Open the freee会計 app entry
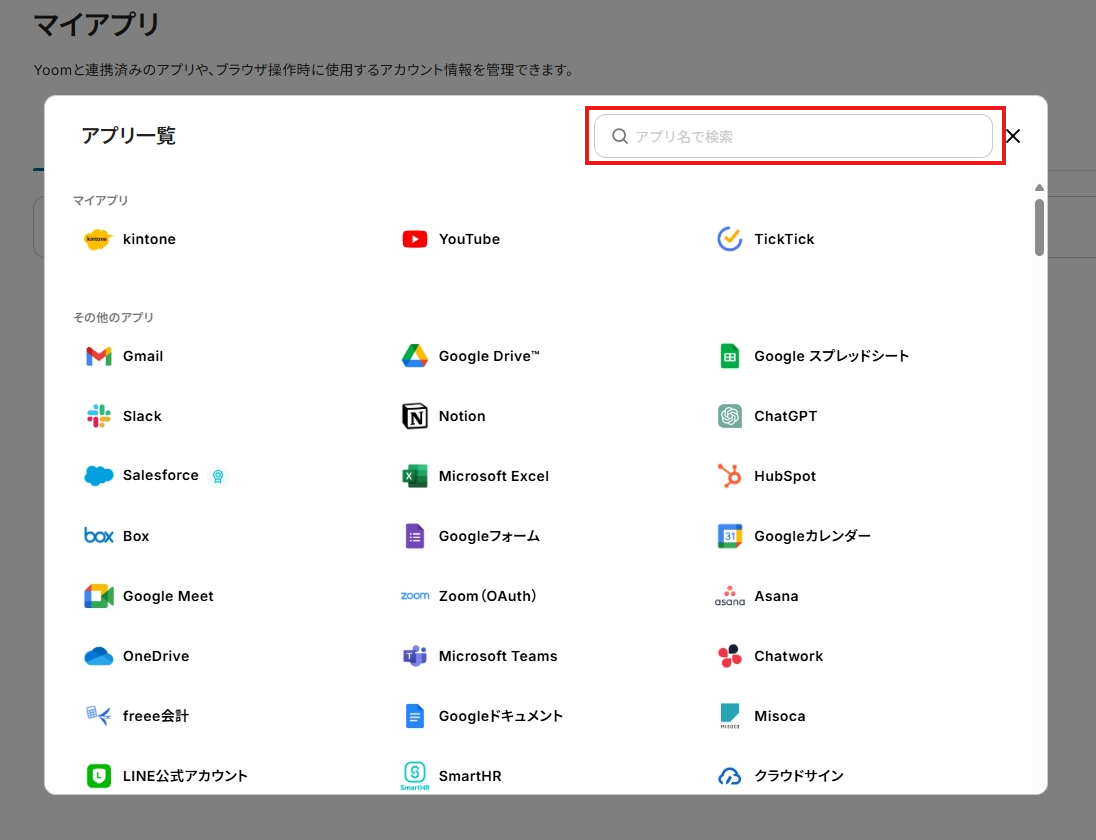This screenshot has height=840, width=1096. [x=155, y=716]
